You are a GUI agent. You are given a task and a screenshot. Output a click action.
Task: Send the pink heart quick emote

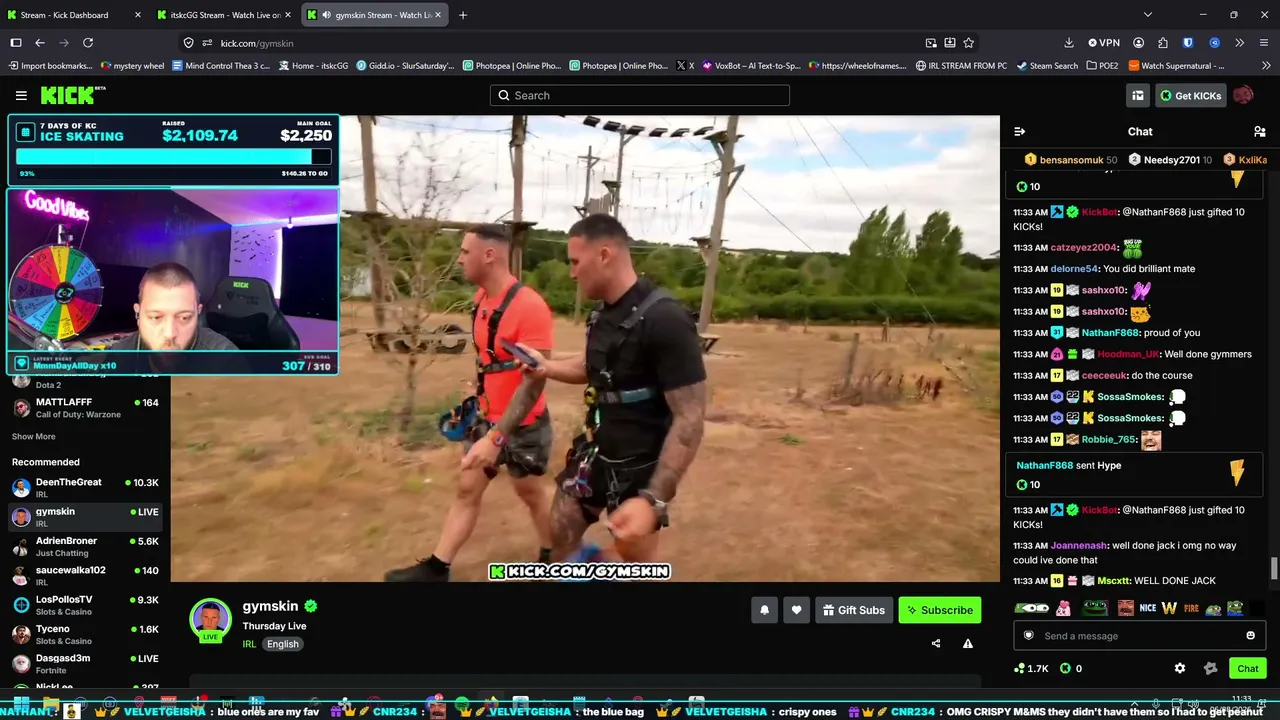tap(1063, 608)
